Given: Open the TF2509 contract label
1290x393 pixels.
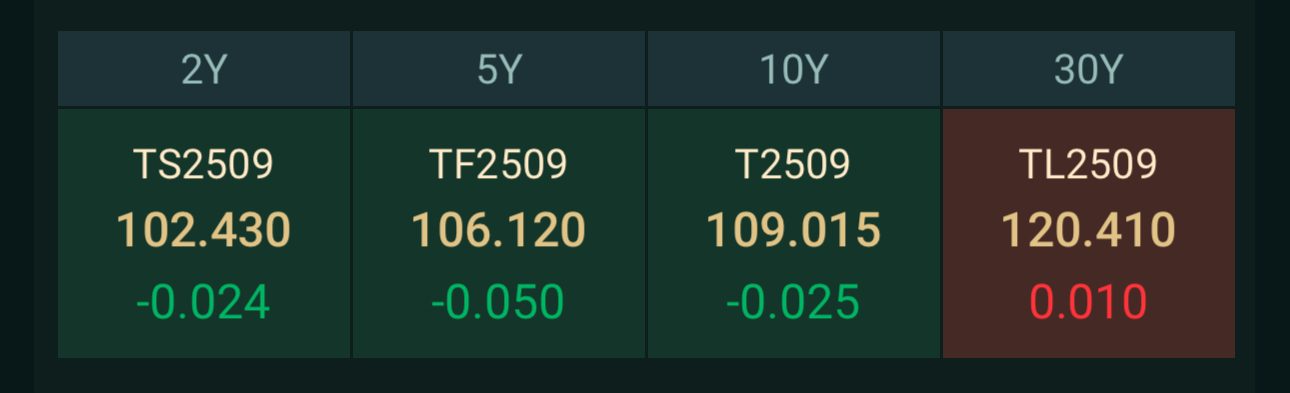Looking at the screenshot, I should (x=499, y=164).
